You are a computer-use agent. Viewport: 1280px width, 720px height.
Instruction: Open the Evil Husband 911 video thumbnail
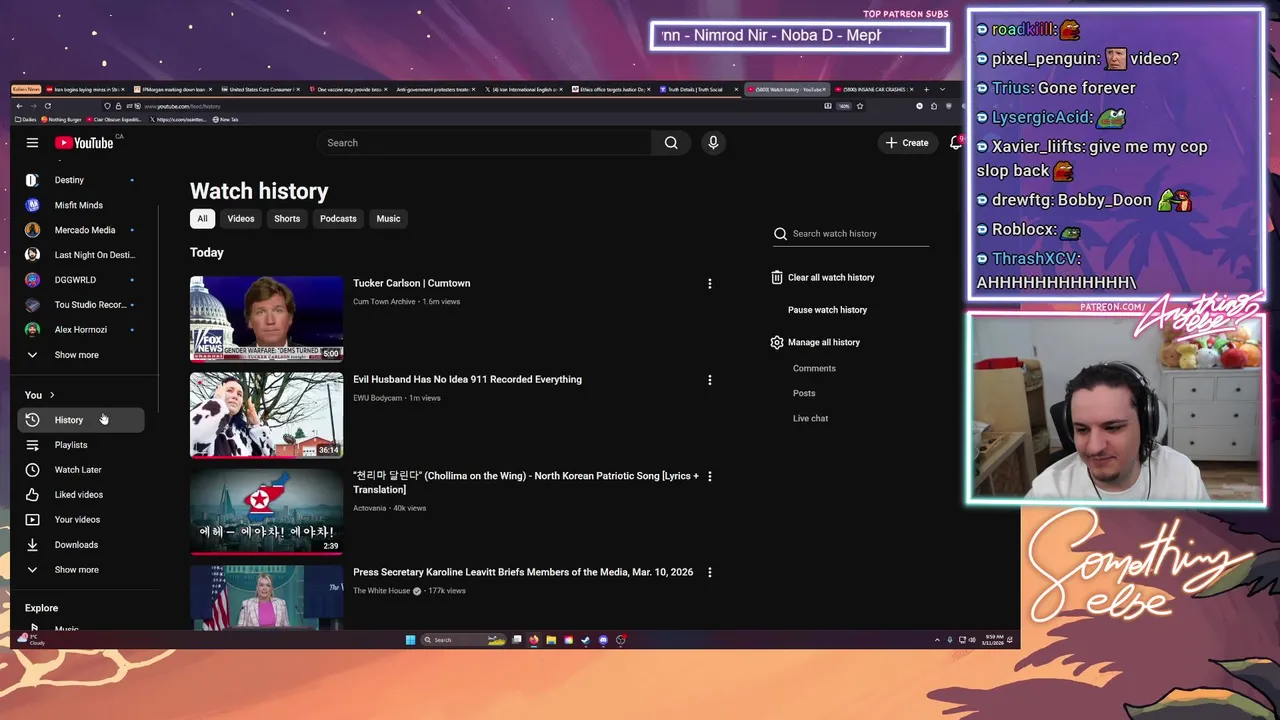(x=266, y=415)
